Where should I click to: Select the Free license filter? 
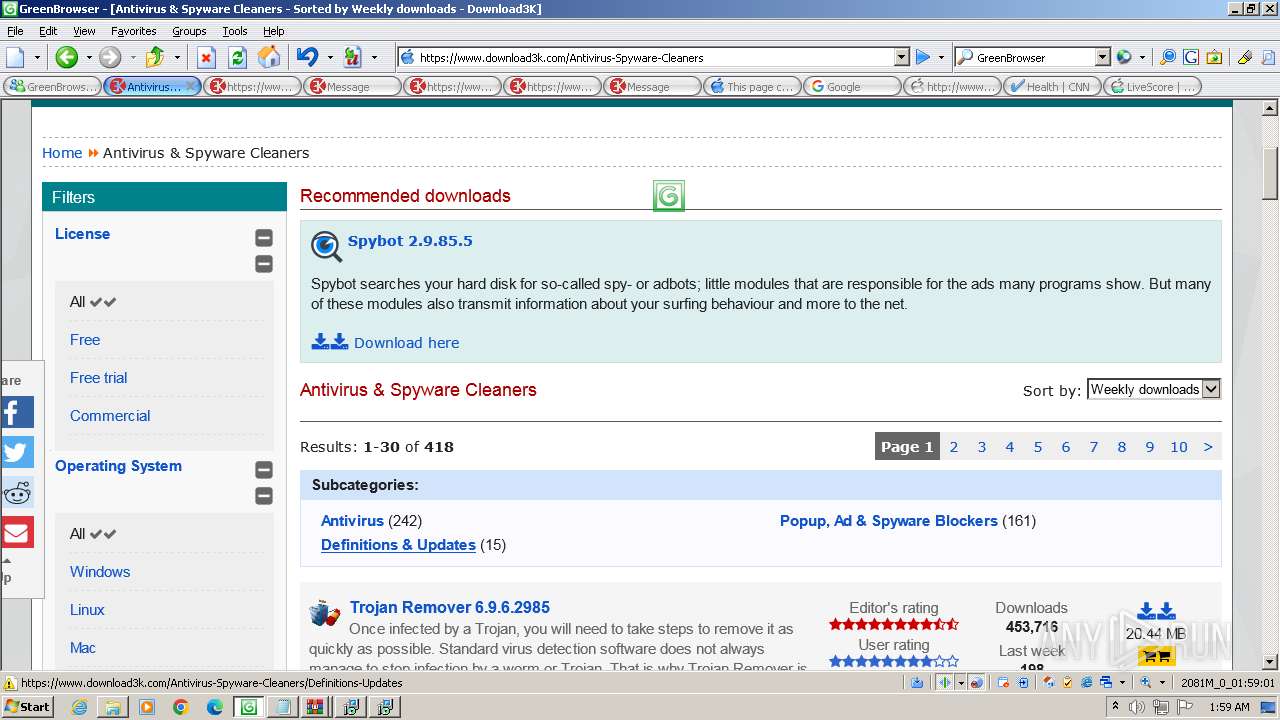85,340
